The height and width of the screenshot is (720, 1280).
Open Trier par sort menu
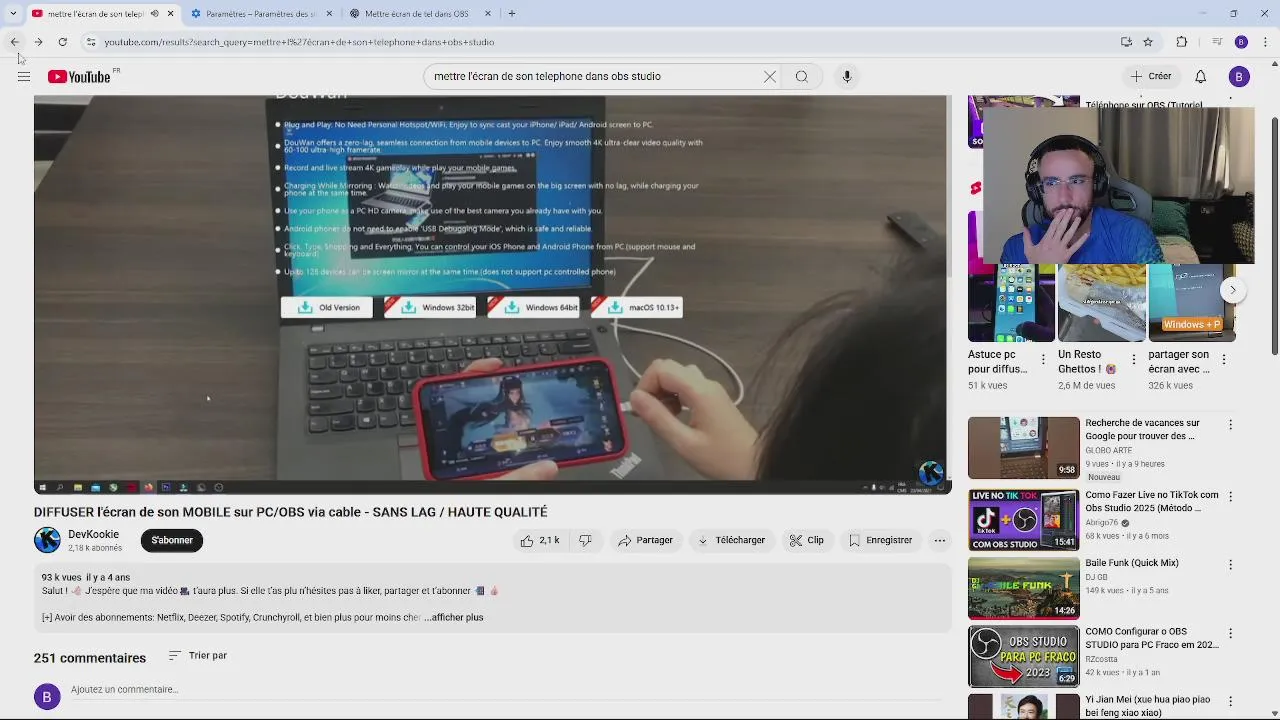click(198, 656)
